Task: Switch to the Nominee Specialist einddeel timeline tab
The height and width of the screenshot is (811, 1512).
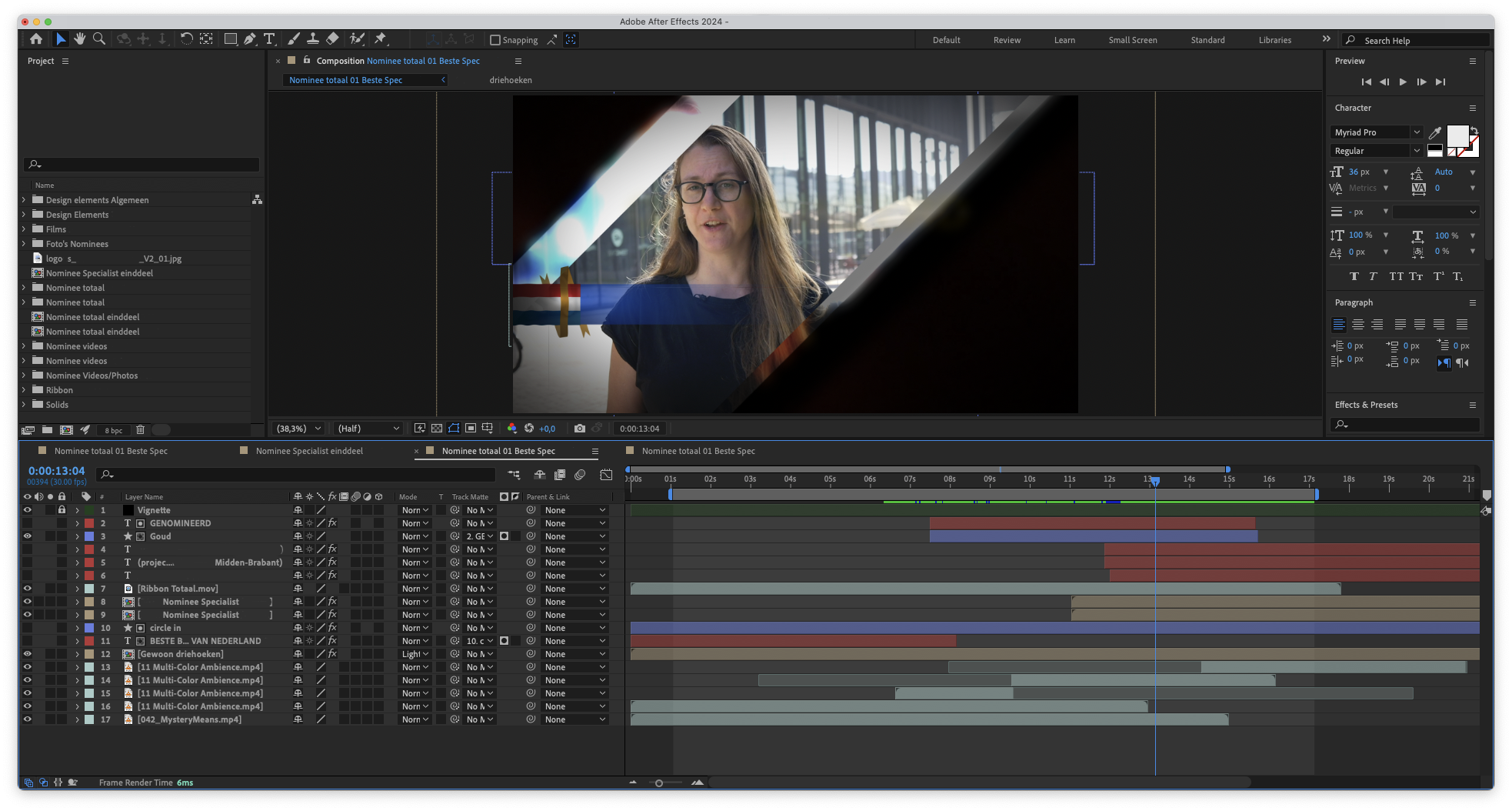Action: pos(309,451)
